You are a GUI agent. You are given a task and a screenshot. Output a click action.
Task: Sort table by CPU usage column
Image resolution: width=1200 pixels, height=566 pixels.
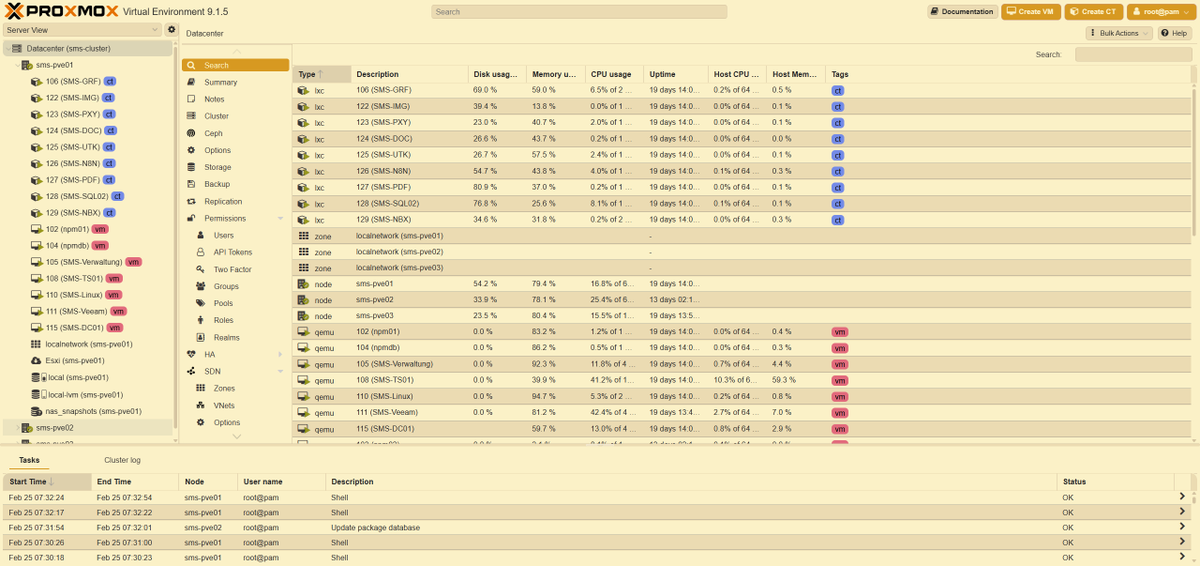tap(614, 74)
